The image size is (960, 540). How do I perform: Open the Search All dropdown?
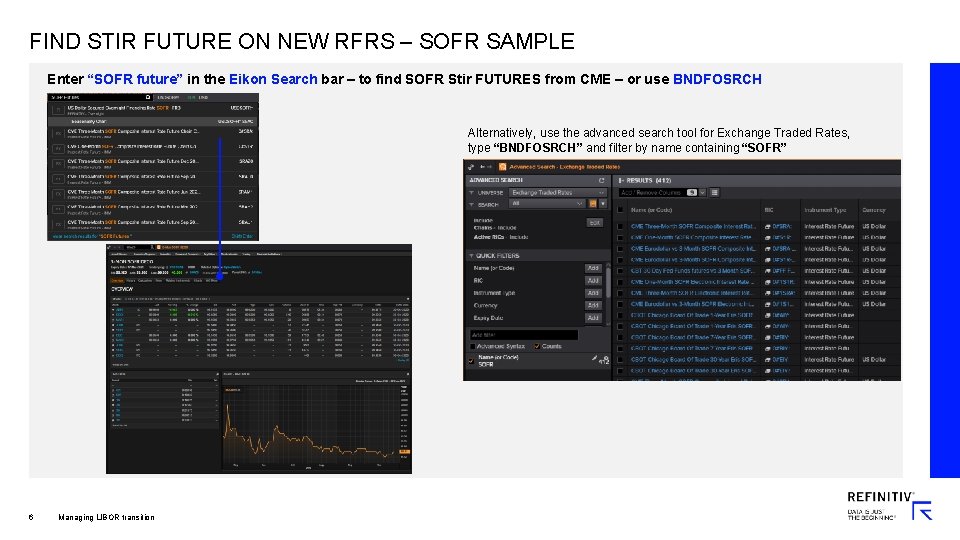[547, 204]
